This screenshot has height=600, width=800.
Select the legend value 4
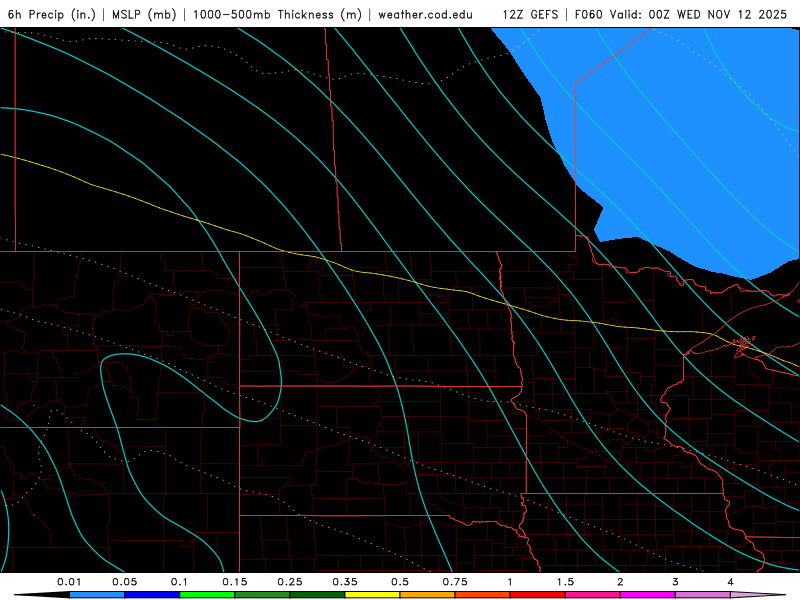pos(730,582)
